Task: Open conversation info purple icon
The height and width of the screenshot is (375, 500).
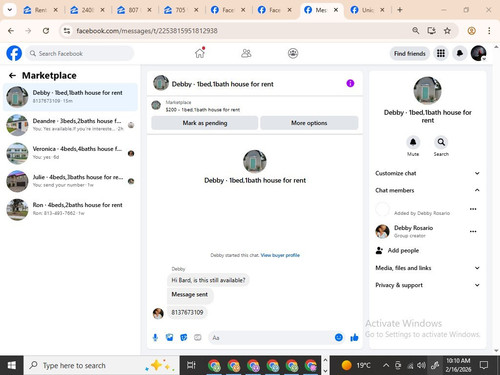Action: tap(350, 83)
